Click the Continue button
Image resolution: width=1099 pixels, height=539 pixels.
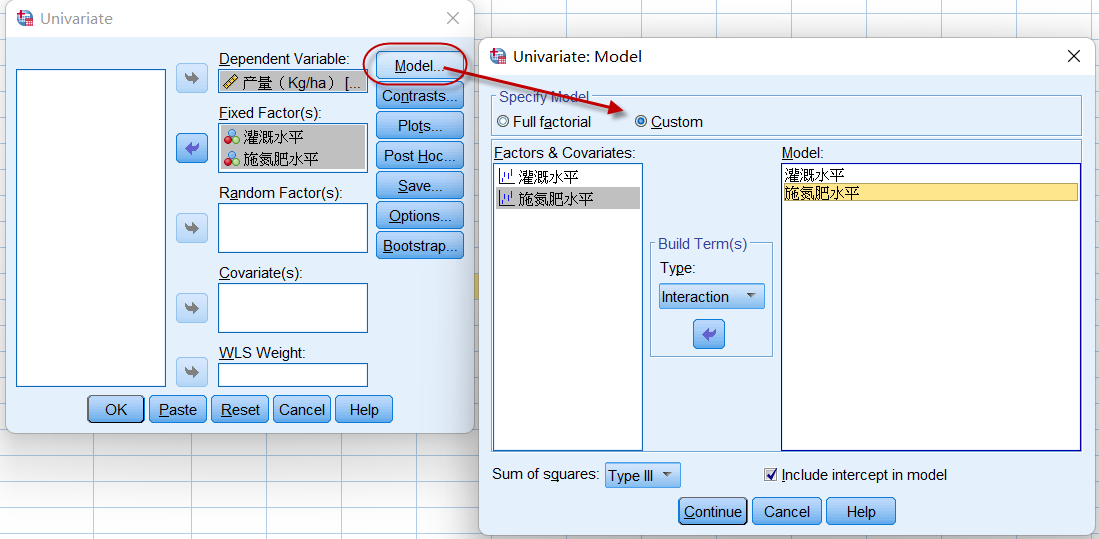pyautogui.click(x=713, y=511)
